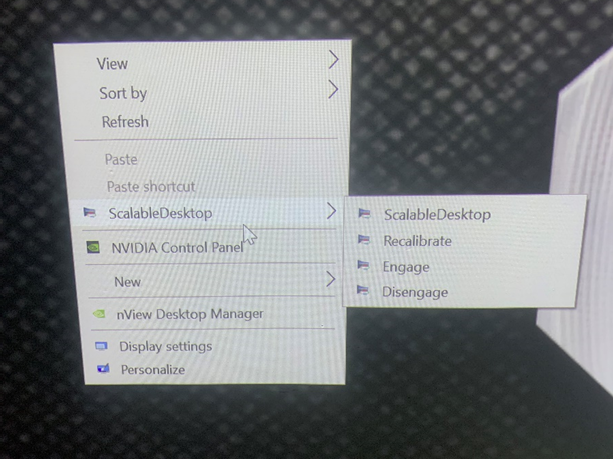Open the New menu entry

pyautogui.click(x=127, y=282)
